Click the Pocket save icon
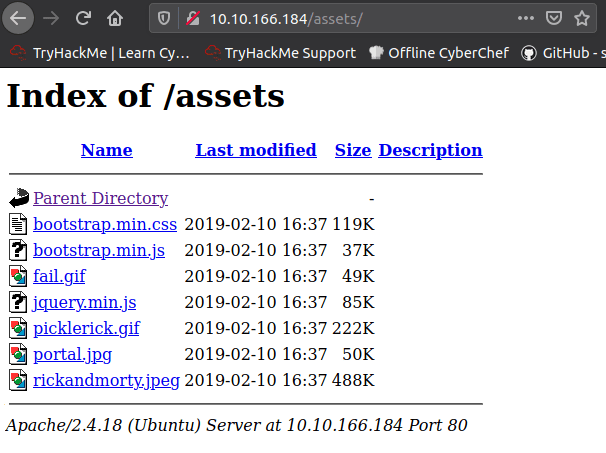 [x=554, y=18]
